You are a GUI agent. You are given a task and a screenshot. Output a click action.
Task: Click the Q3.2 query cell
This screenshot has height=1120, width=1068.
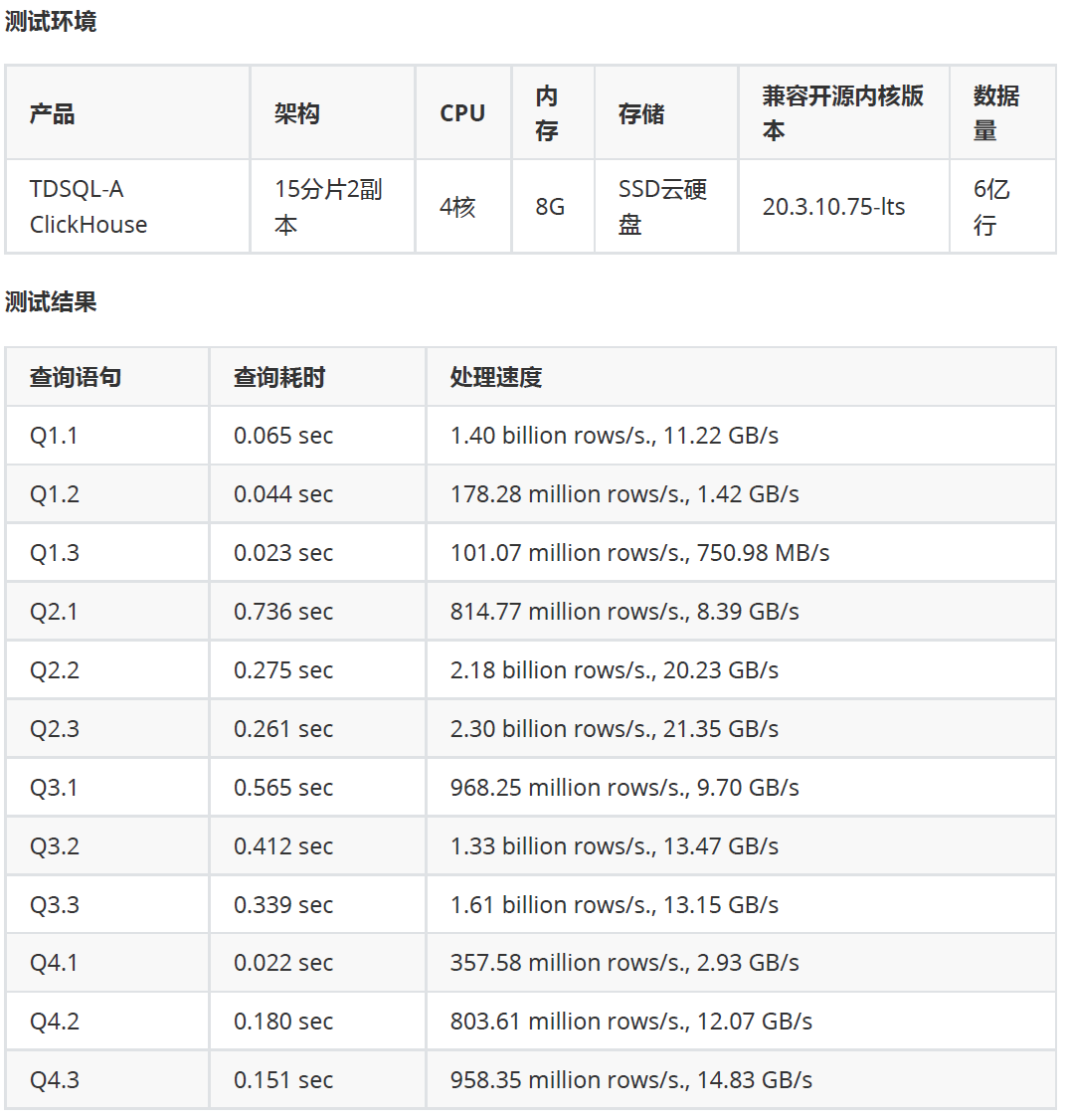(107, 845)
